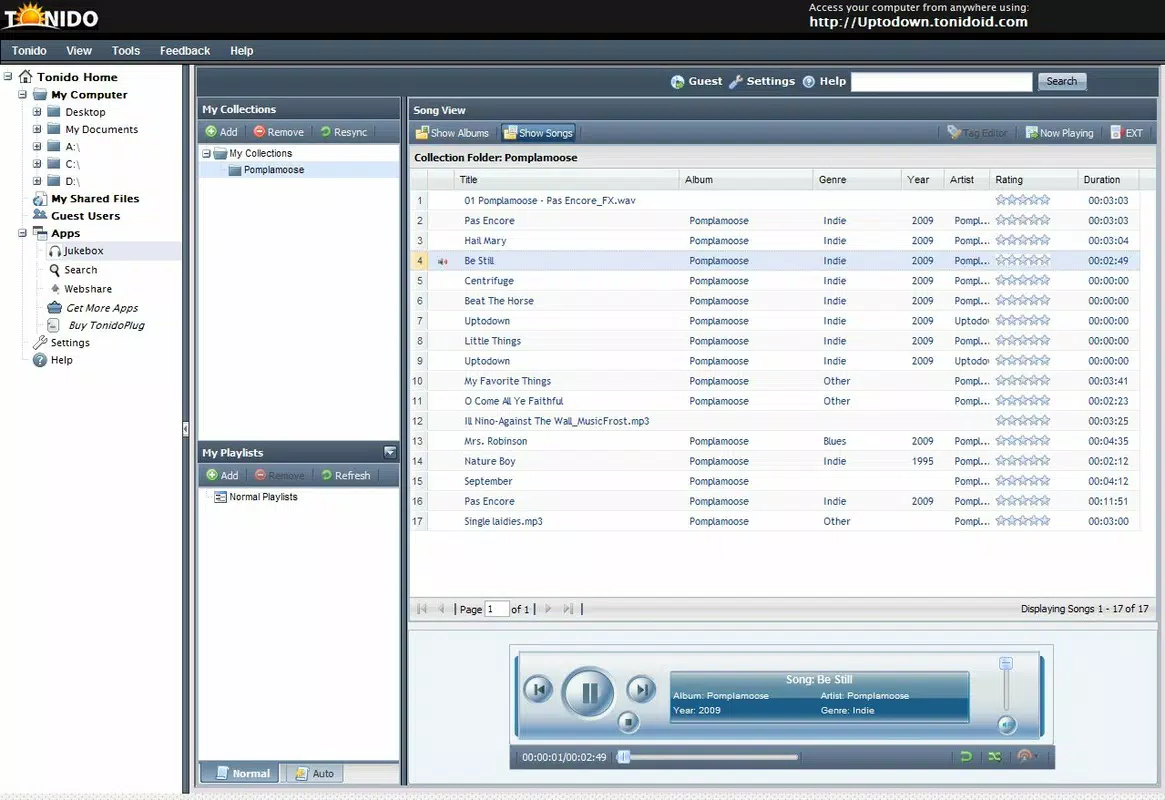Skip to the next track
This screenshot has width=1165, height=800.
pyautogui.click(x=640, y=689)
